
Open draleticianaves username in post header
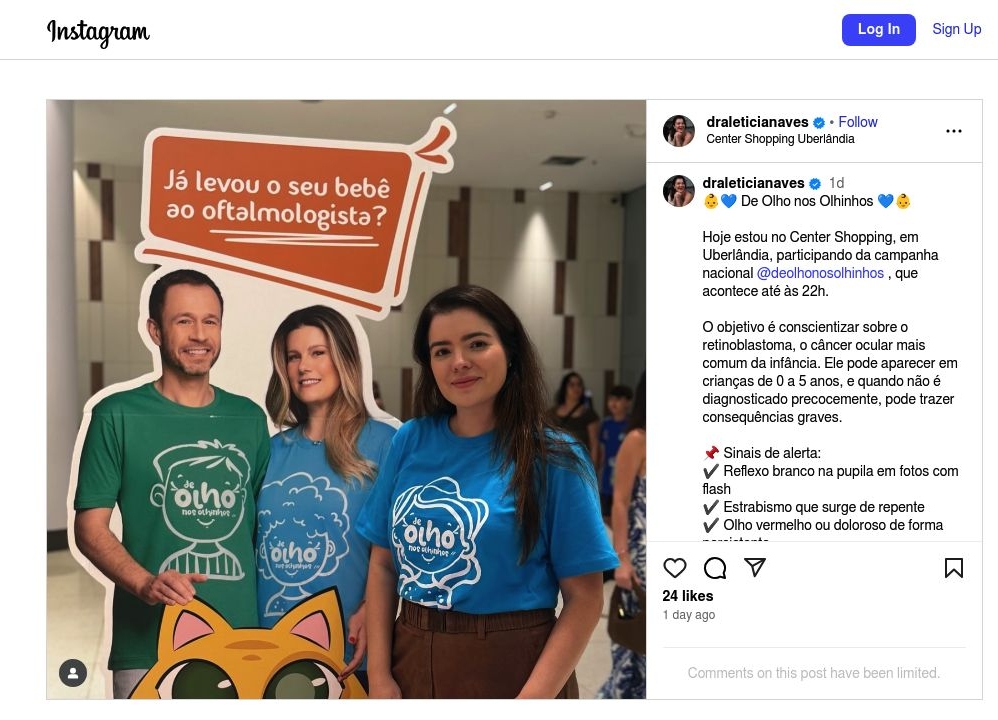coord(757,122)
